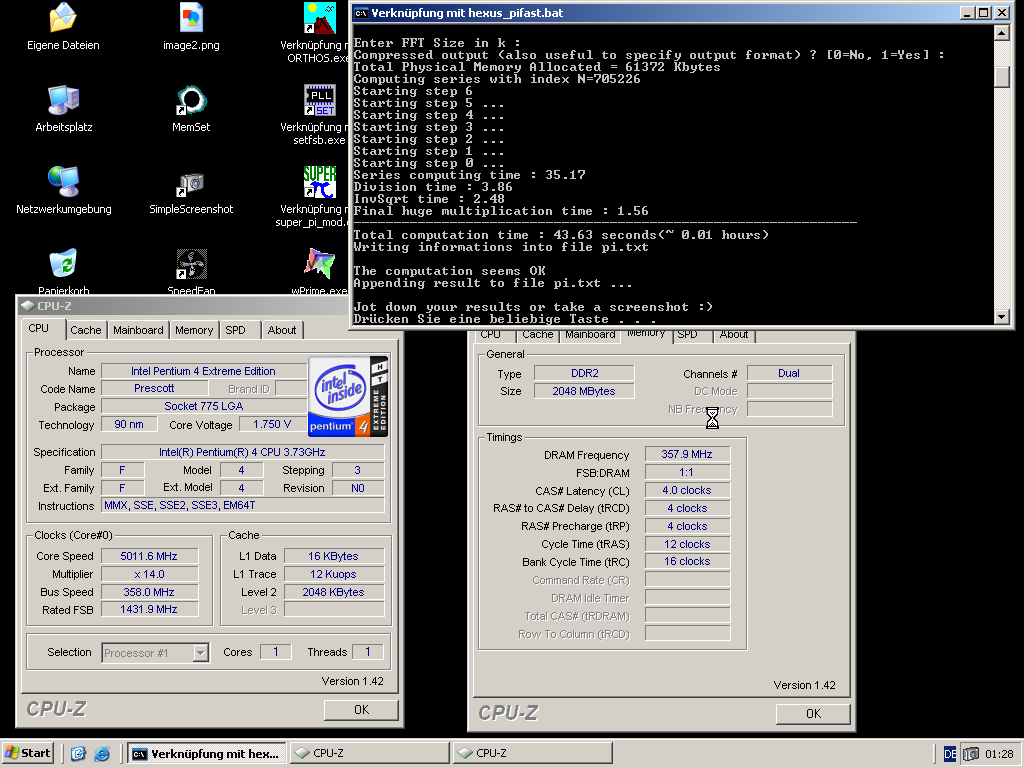Switch to the second CPU-Z taskbar button

point(532,754)
